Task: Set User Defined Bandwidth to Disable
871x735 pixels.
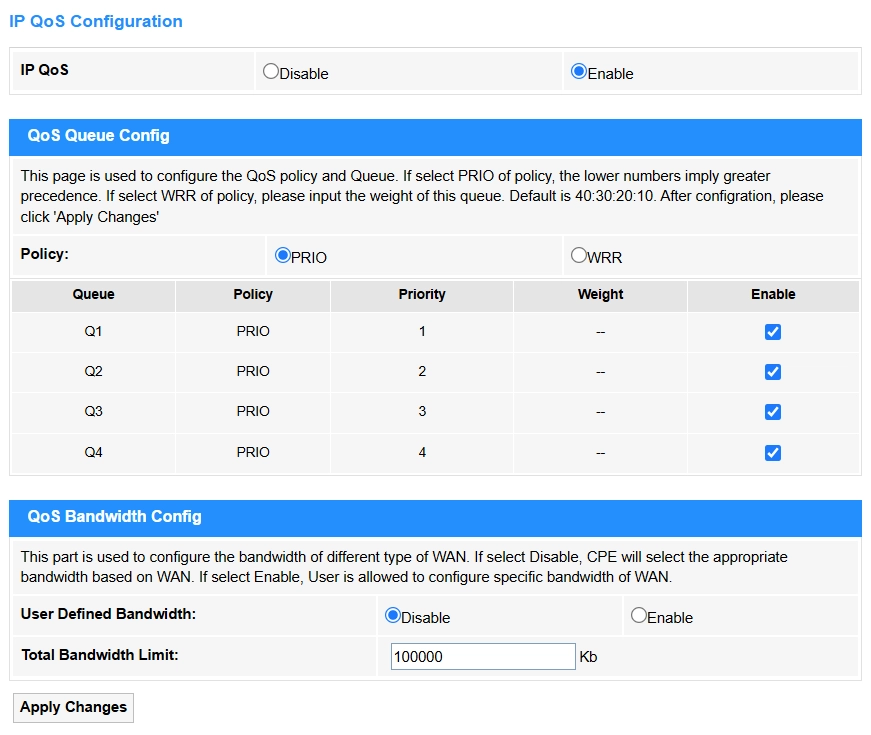Action: pos(393,616)
